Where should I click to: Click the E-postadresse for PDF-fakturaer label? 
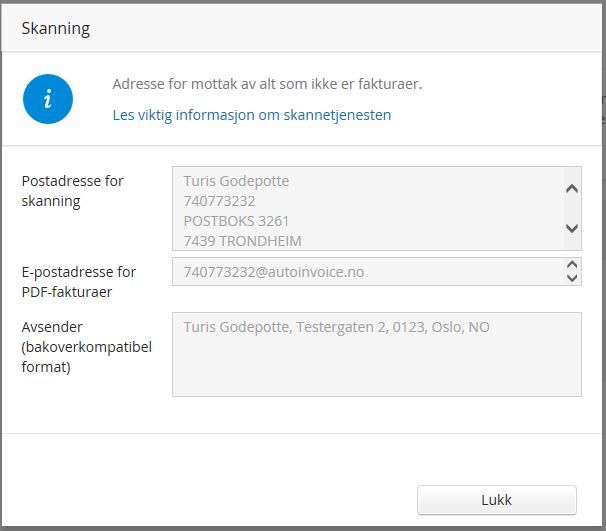[x=79, y=281]
